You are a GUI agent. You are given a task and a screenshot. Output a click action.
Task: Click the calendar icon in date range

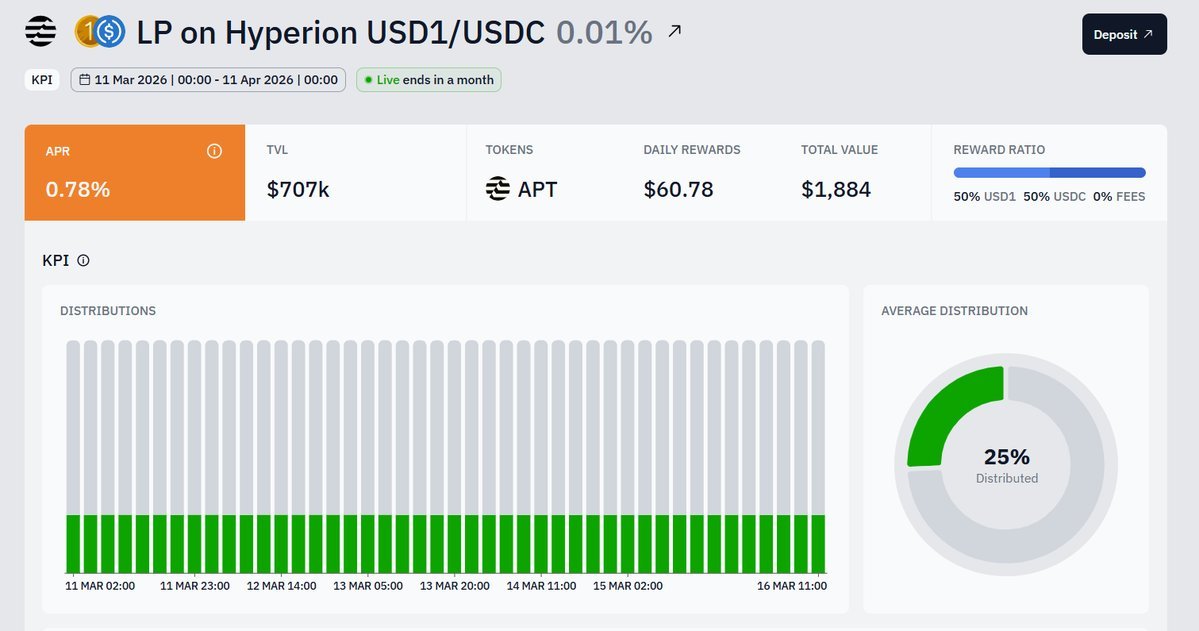85,80
